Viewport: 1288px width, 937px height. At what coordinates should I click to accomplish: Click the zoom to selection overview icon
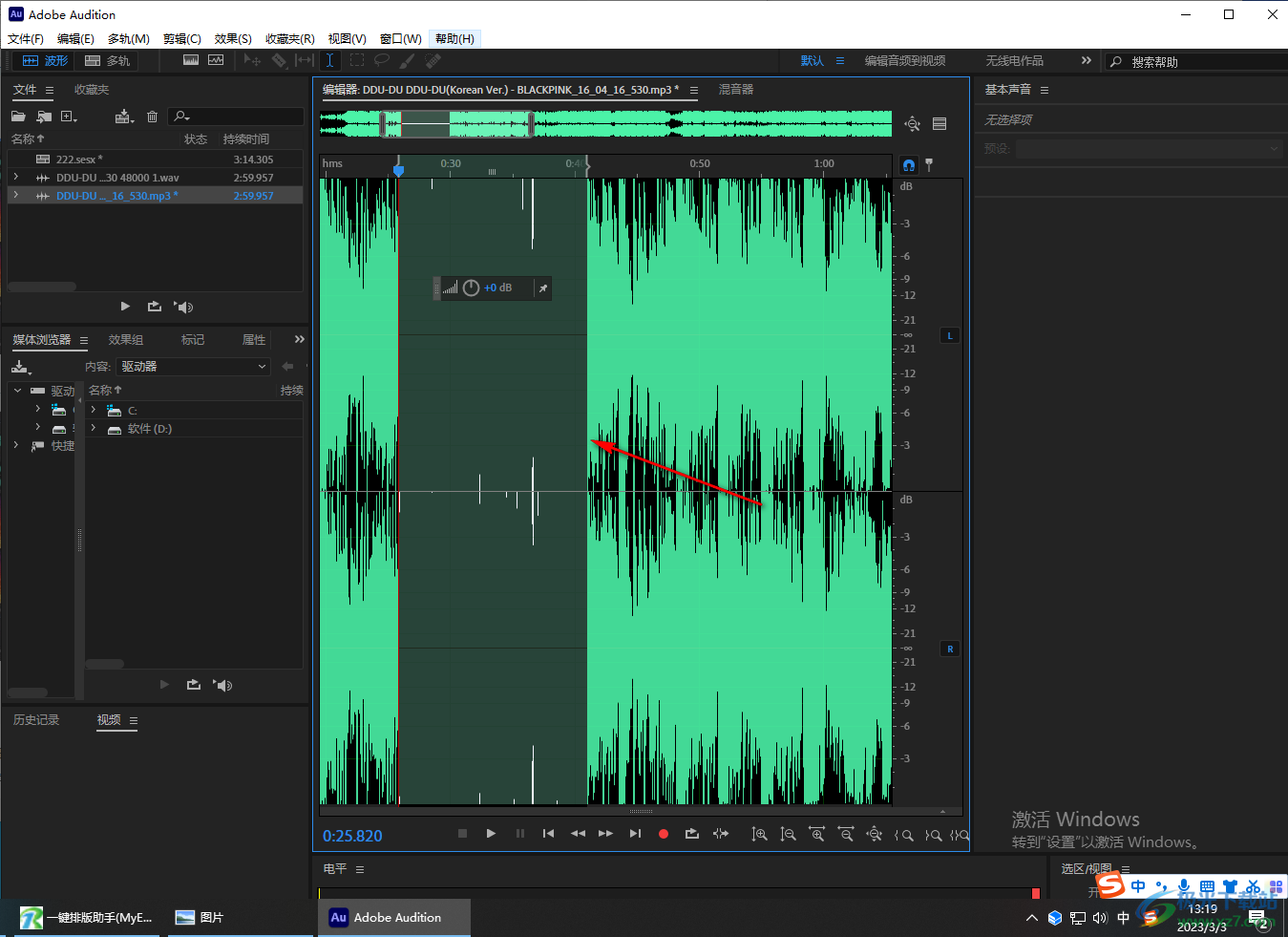click(912, 124)
